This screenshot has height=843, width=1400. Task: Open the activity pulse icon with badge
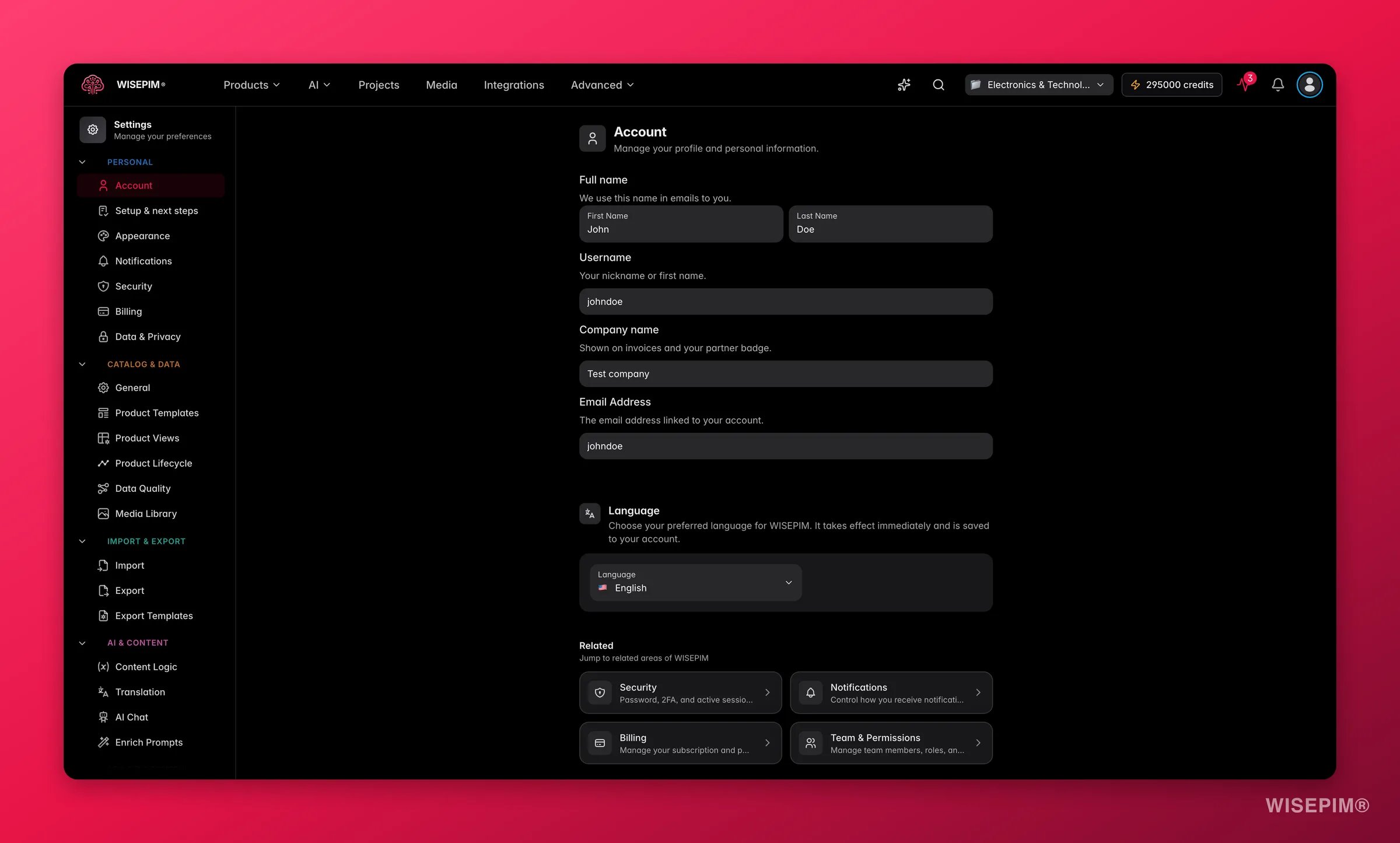click(x=1245, y=83)
